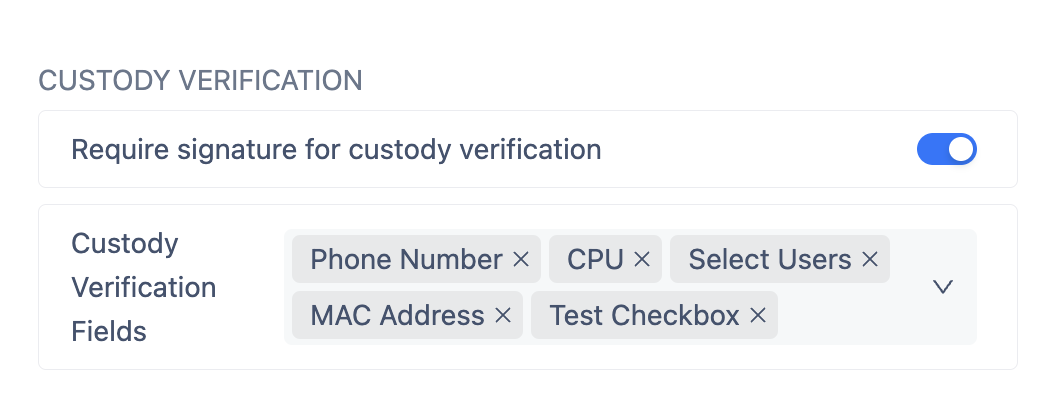Viewport: 1060px width, 418px height.
Task: Remove the CPU tag via its x
Action: pyautogui.click(x=642, y=260)
